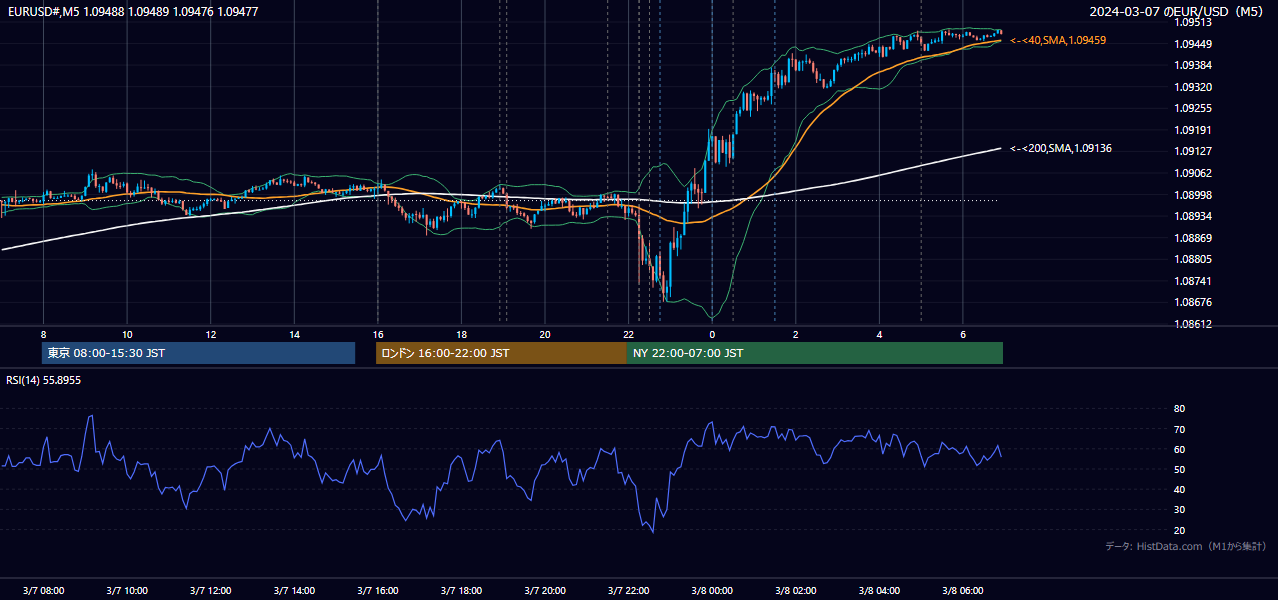This screenshot has height=600, width=1278.
Task: Click price level 1.08612 on the scale
Action: [x=1193, y=324]
